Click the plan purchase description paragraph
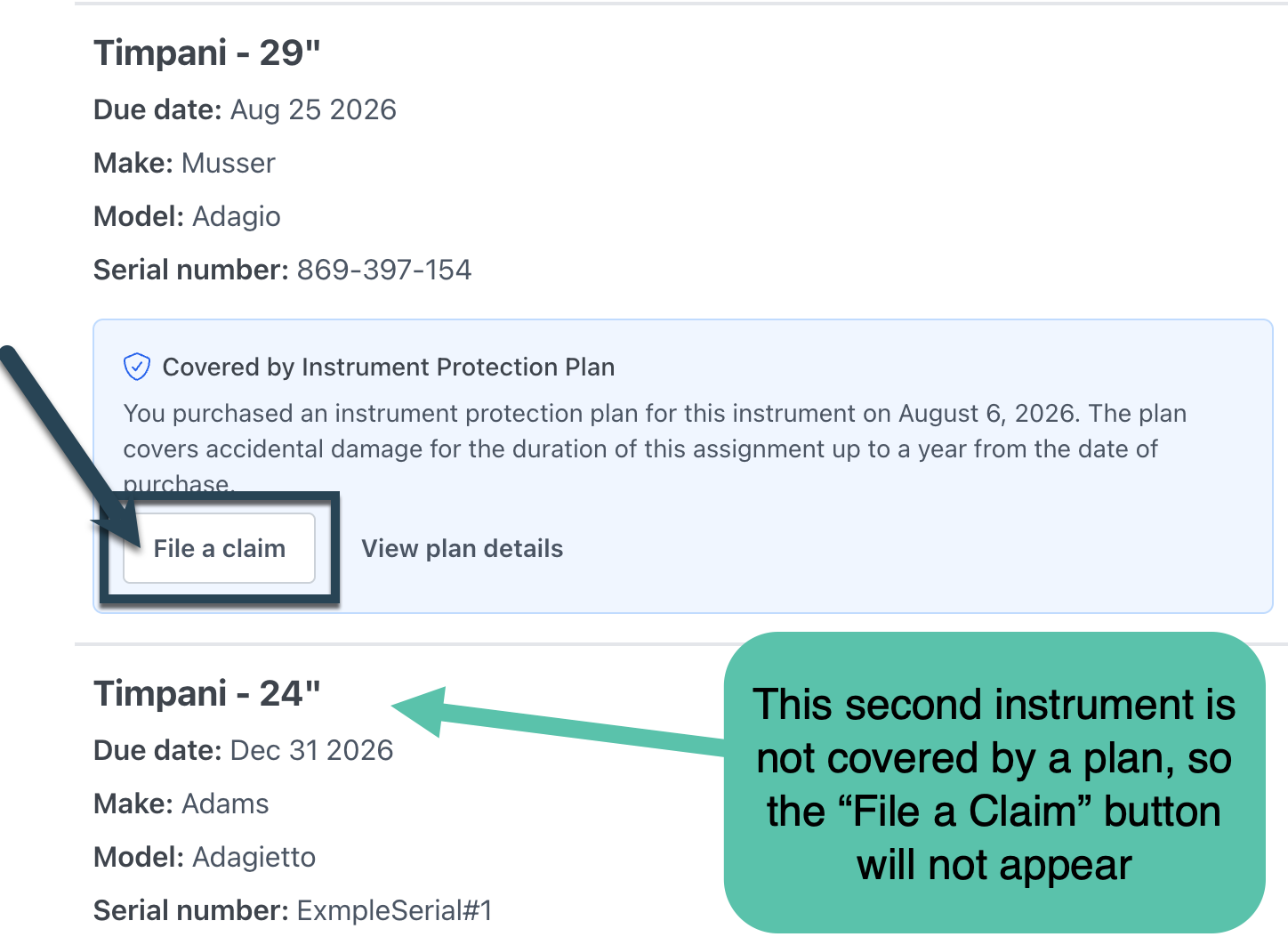 point(655,448)
